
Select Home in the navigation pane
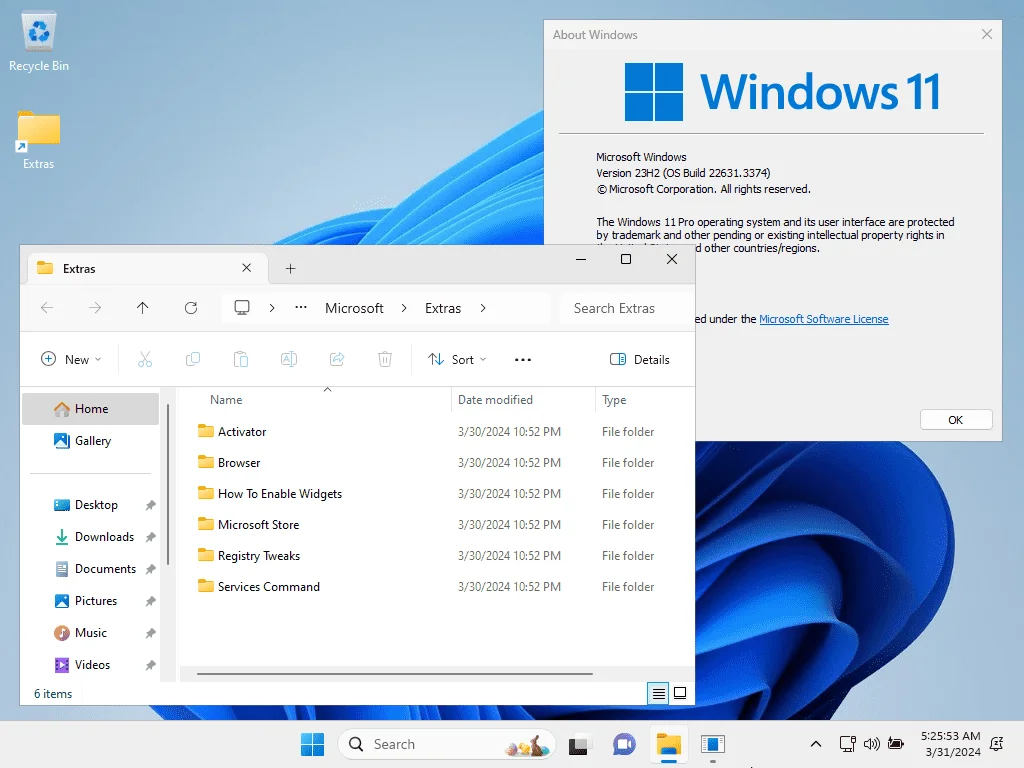point(91,409)
